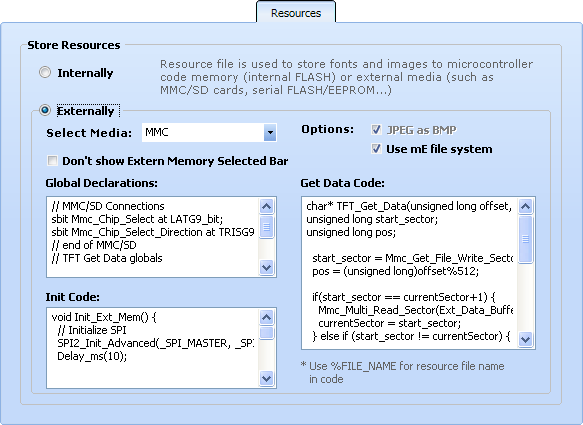Viewport: 583px width, 425px height.
Task: Click the Global Declarations scrollbar thumb
Action: click(x=266, y=227)
